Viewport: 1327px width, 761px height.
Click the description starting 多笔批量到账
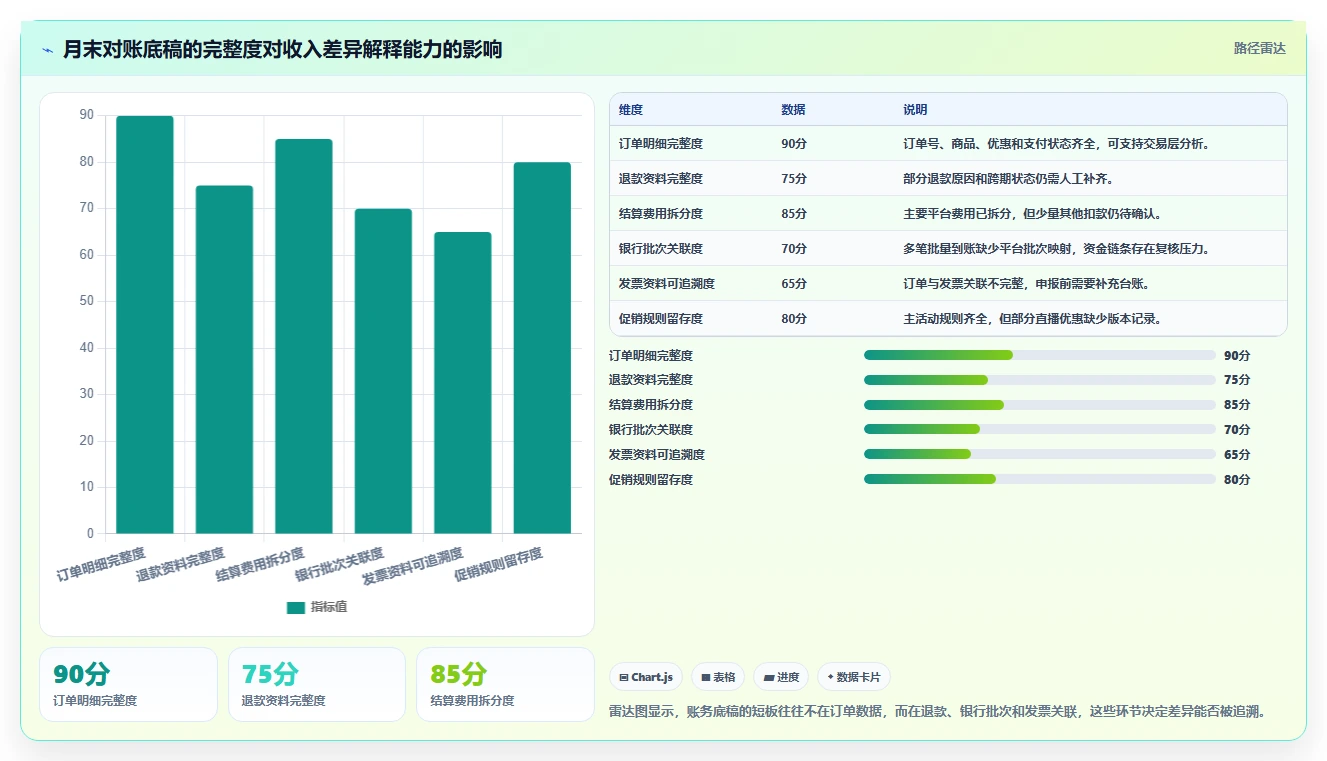click(1057, 249)
